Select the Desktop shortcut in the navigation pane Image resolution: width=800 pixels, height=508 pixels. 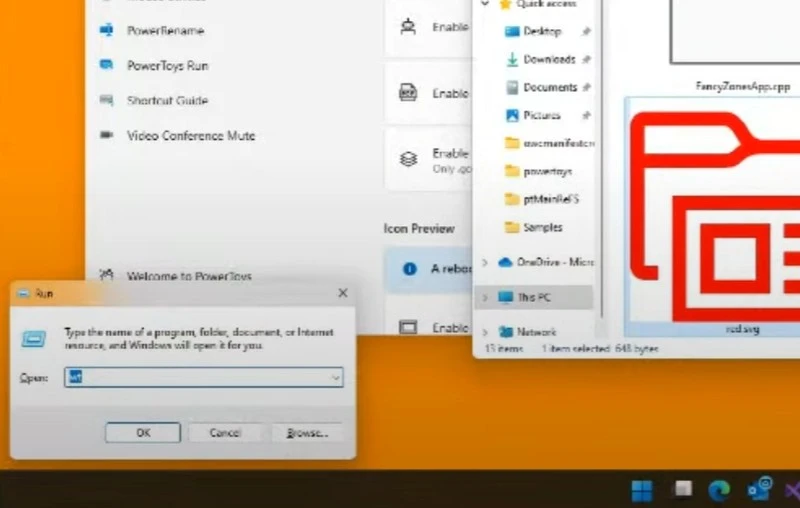click(x=542, y=31)
